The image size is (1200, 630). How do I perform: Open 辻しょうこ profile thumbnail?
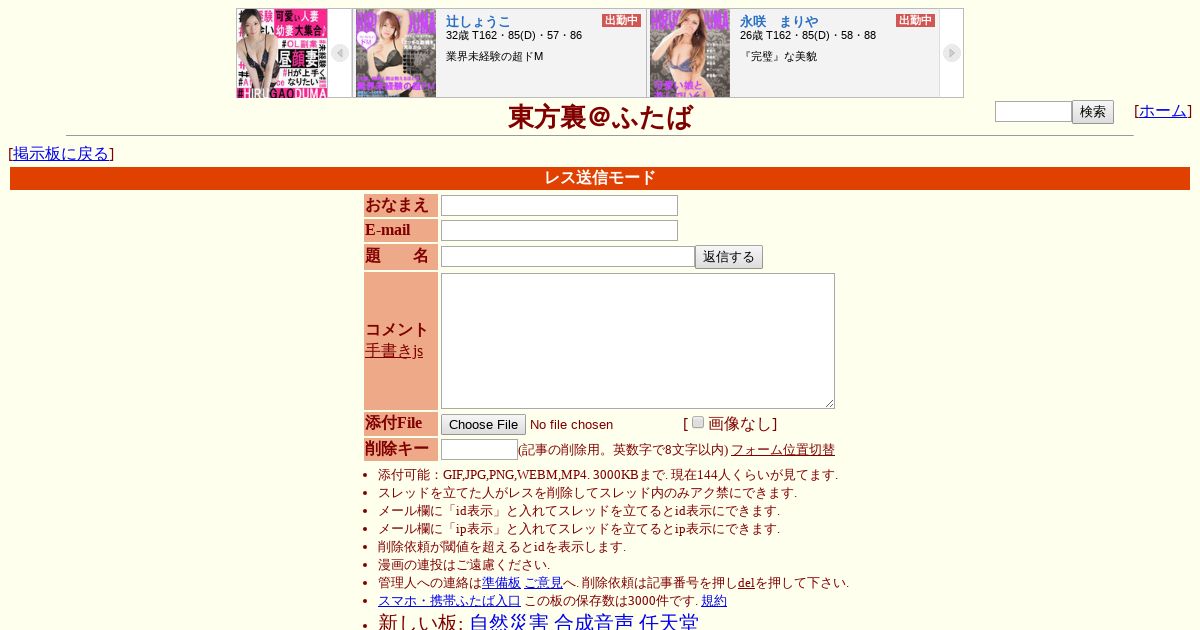[396, 53]
